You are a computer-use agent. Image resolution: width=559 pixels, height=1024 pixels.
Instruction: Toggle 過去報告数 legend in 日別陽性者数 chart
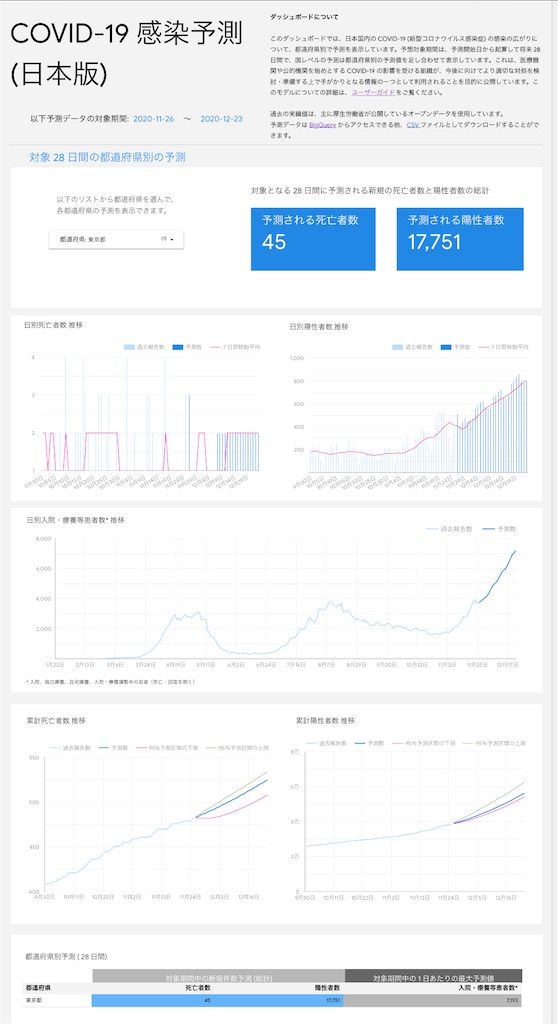point(412,347)
